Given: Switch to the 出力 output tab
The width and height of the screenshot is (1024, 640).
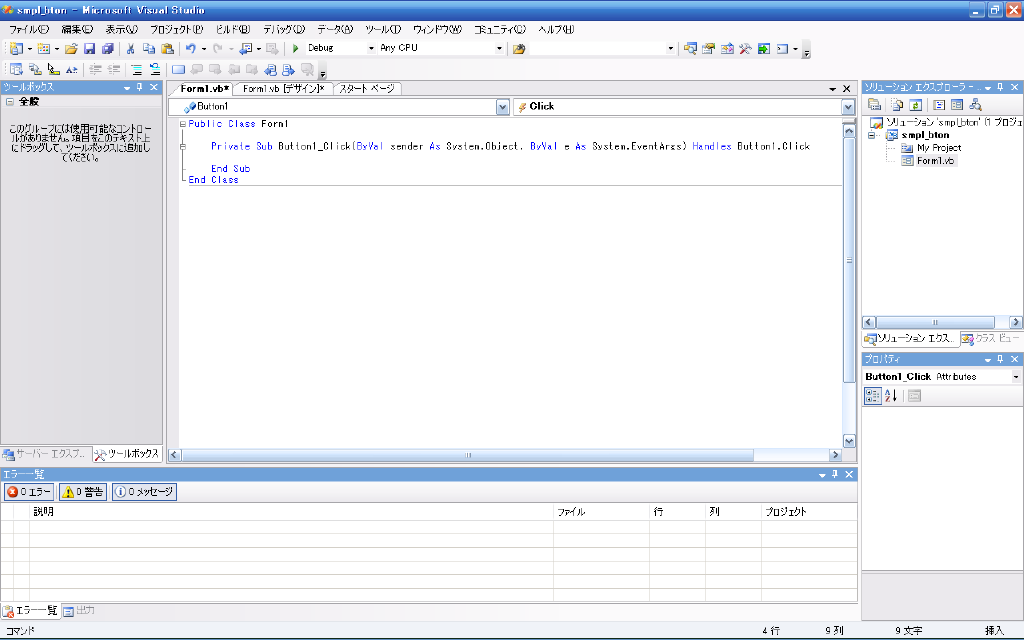Looking at the screenshot, I should coord(79,611).
